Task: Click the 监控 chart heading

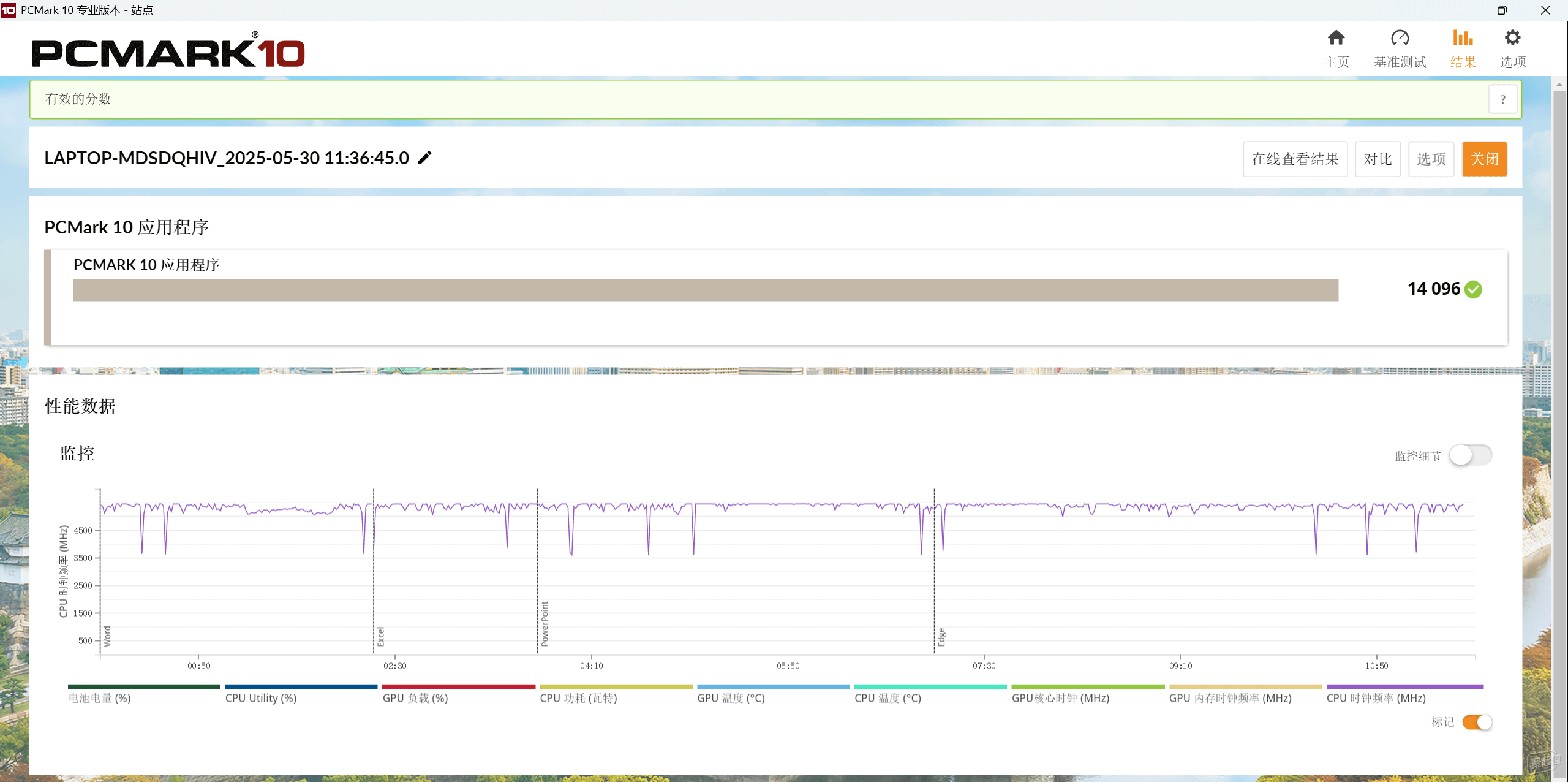Action: pos(77,454)
